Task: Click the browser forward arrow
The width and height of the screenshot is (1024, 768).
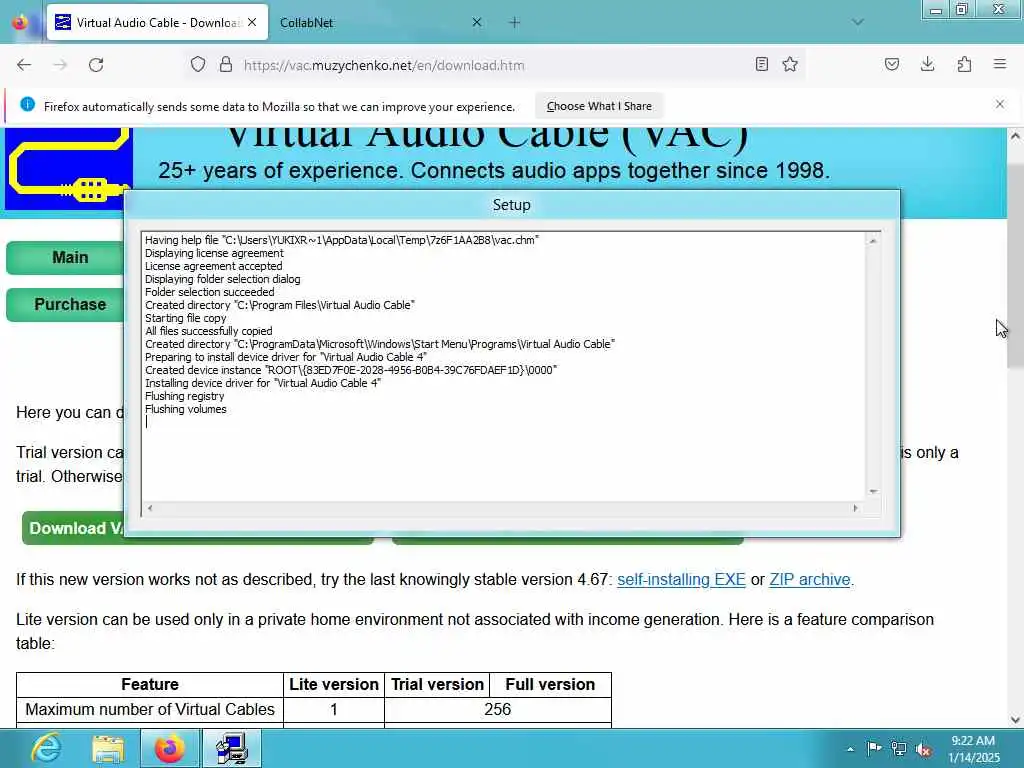Action: [x=60, y=65]
